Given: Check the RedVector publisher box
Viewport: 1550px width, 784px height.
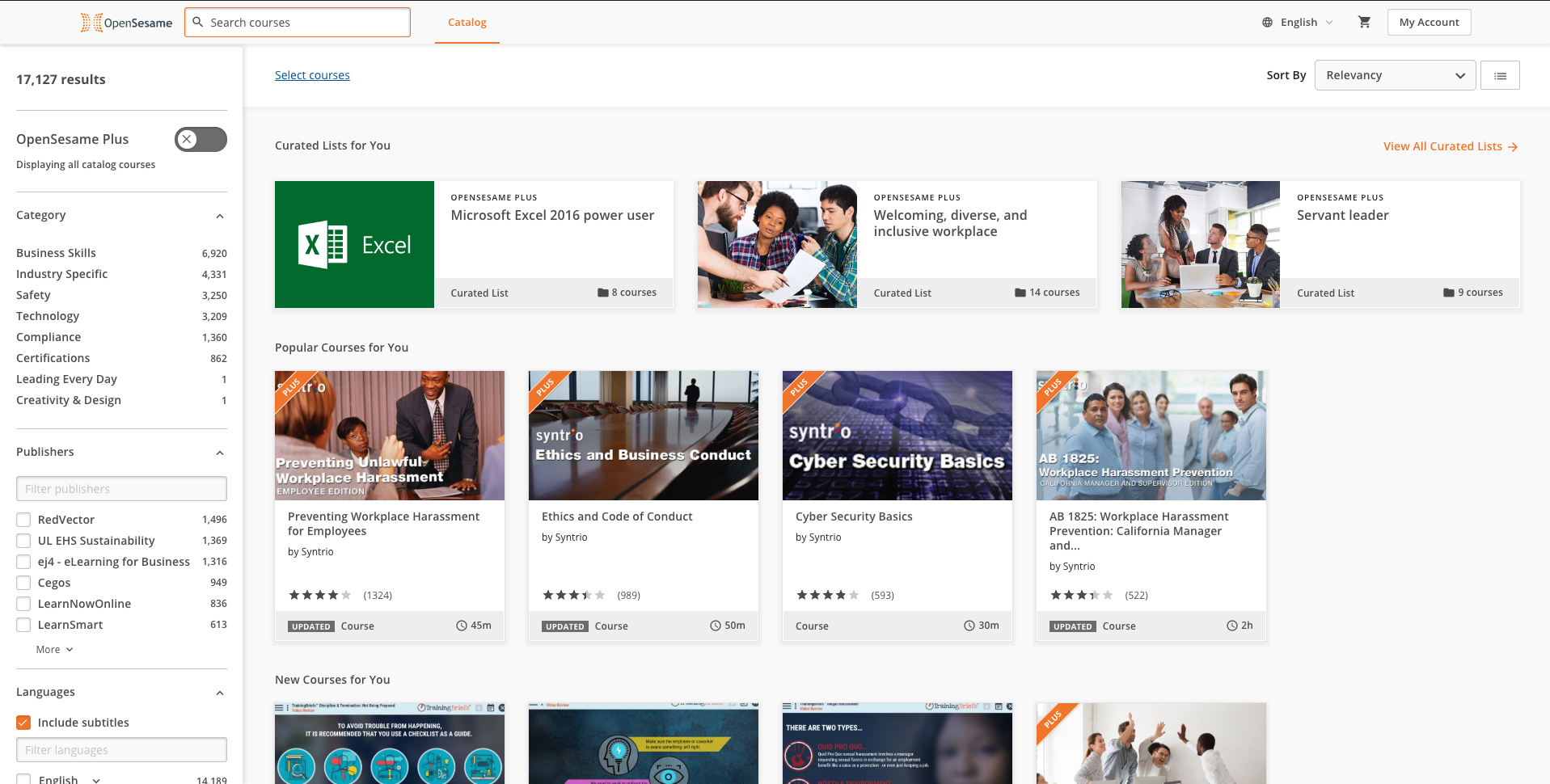Looking at the screenshot, I should click(x=23, y=520).
